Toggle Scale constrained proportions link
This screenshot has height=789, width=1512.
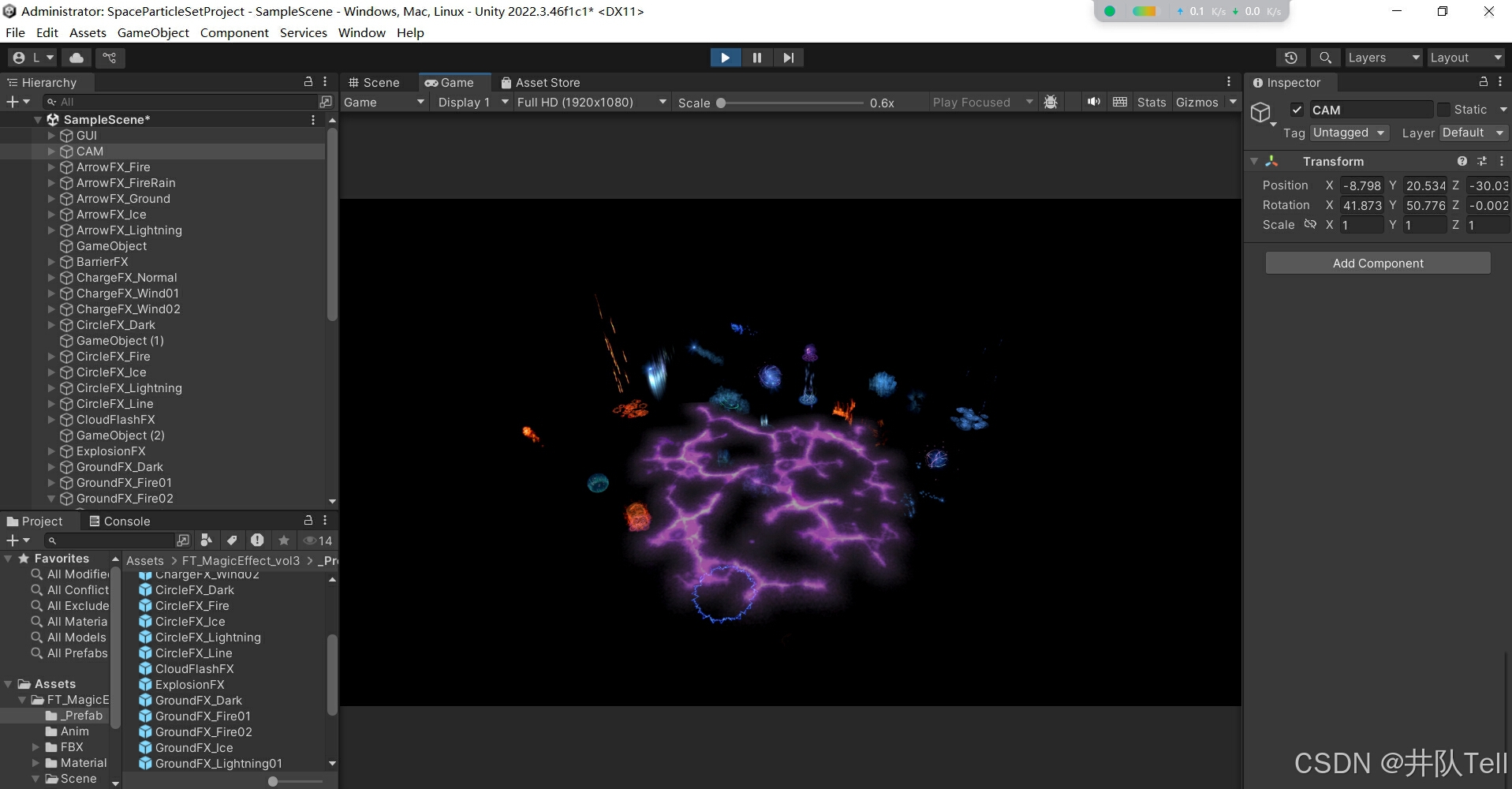click(x=1310, y=225)
